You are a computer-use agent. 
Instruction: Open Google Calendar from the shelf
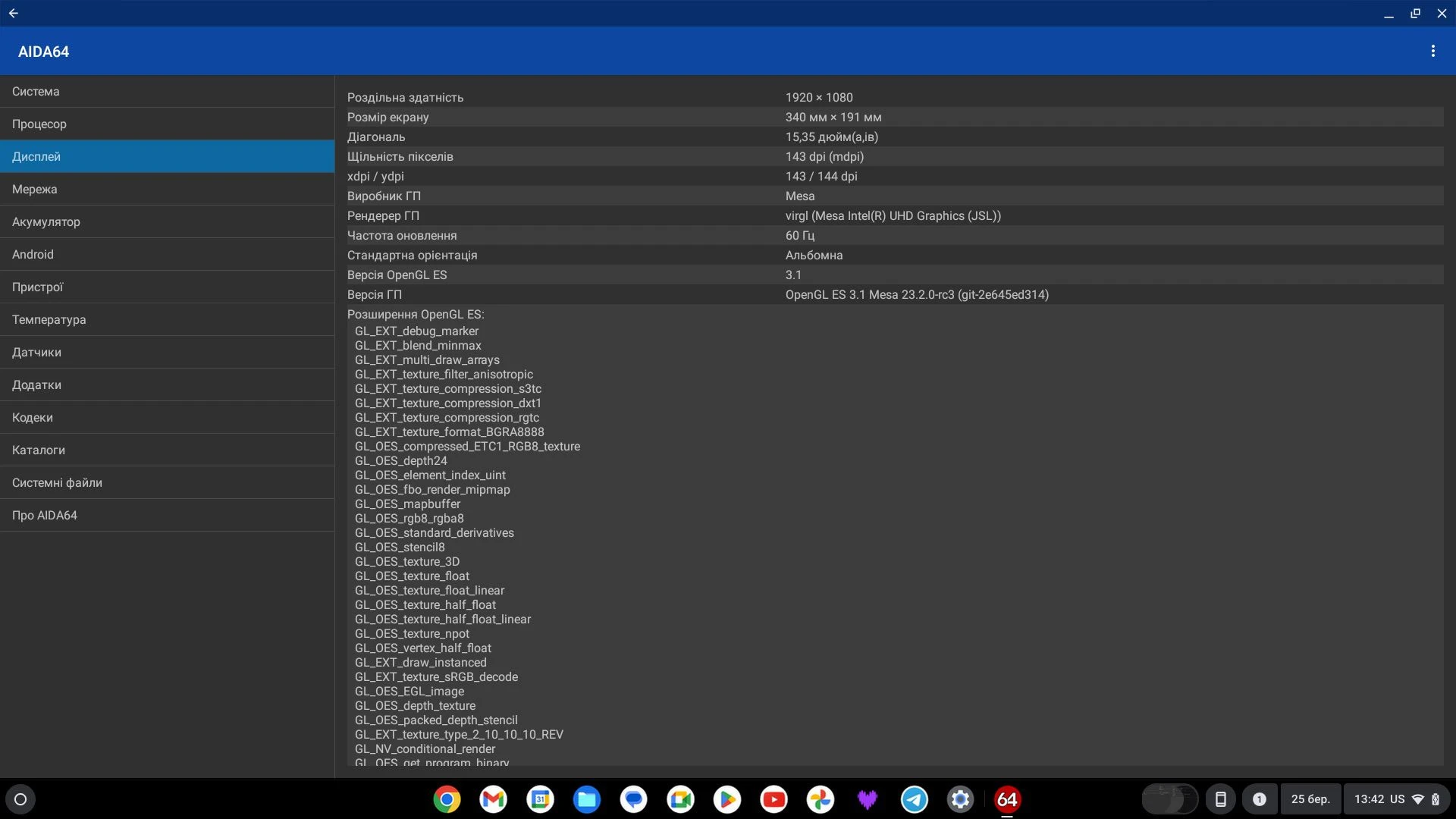tap(541, 799)
